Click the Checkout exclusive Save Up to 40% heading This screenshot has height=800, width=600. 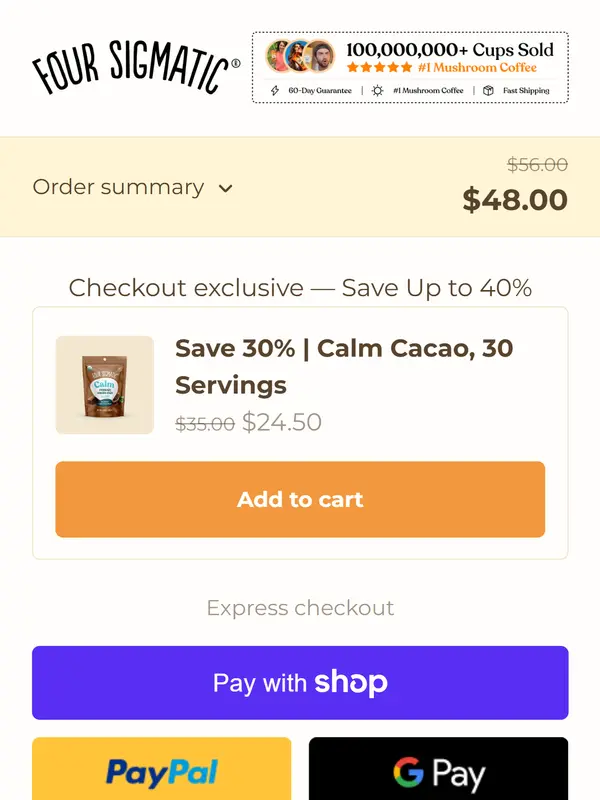[300, 288]
